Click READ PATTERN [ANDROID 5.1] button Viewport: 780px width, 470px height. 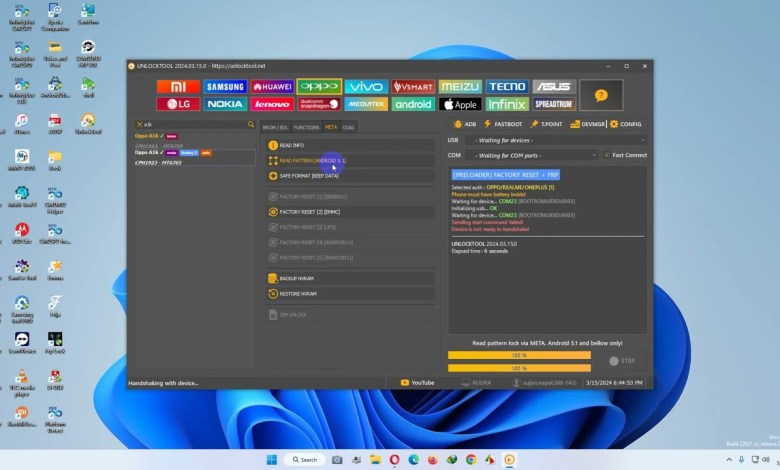tap(350, 161)
